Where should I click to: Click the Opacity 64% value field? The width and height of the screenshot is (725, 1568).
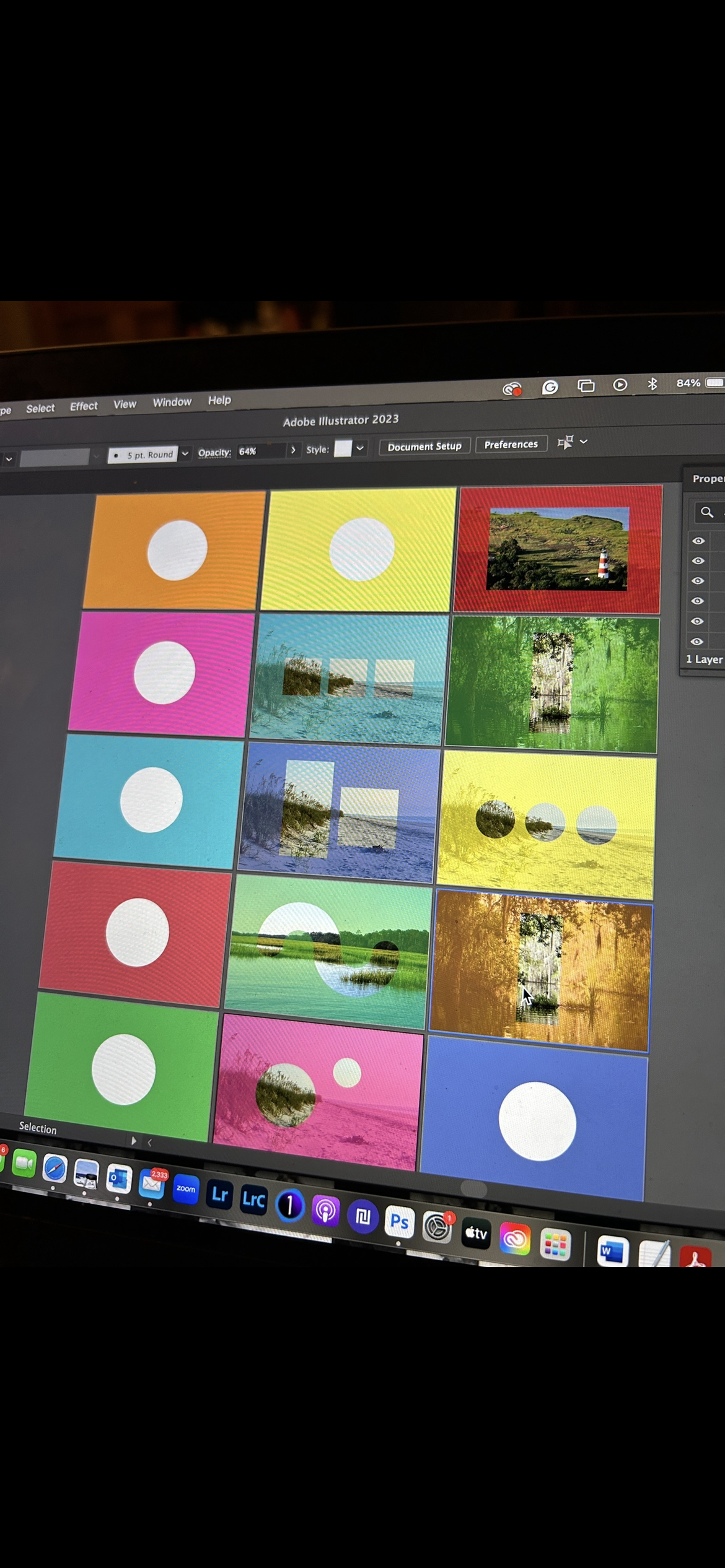pos(261,451)
